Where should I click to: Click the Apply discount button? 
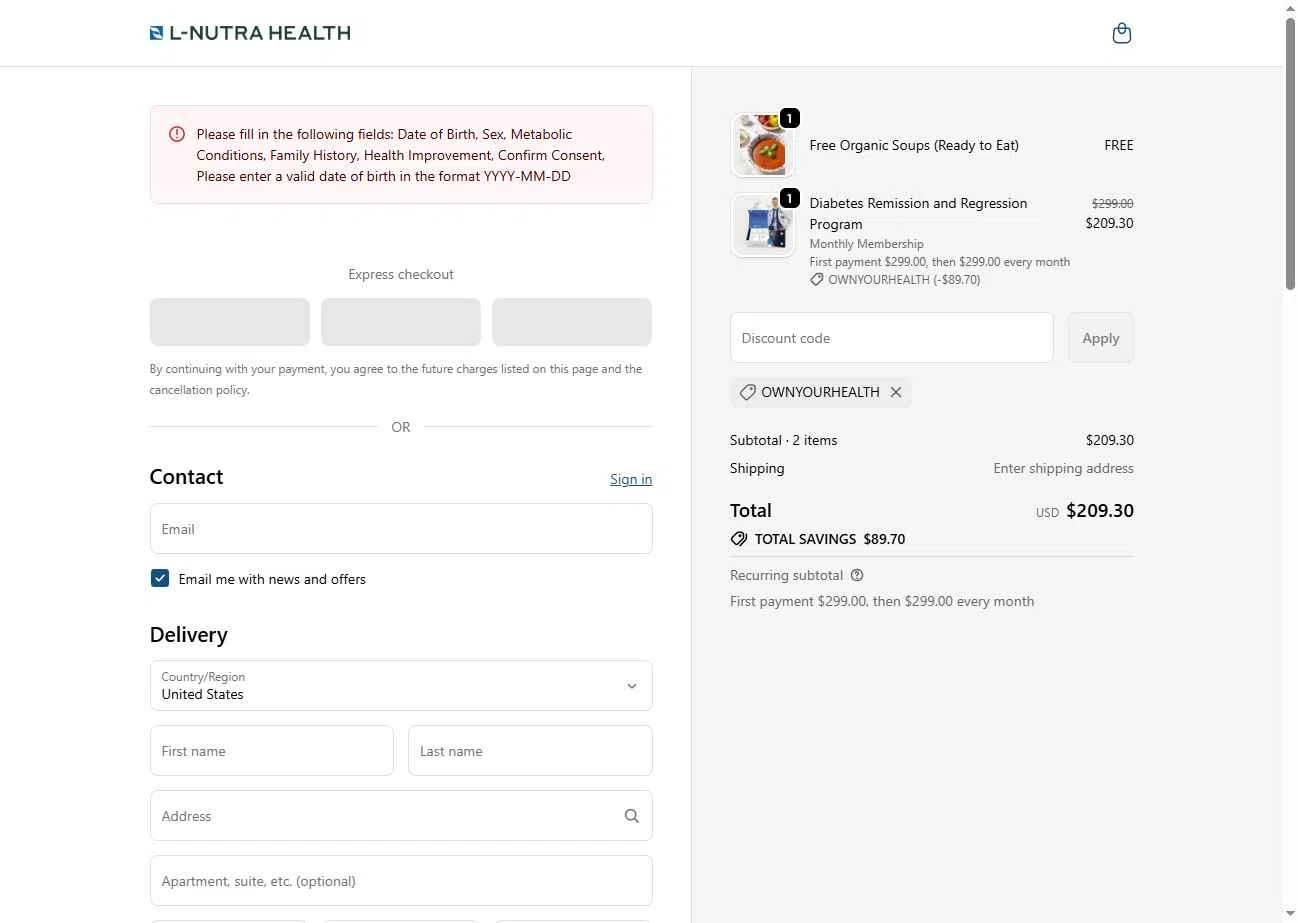pos(1101,338)
